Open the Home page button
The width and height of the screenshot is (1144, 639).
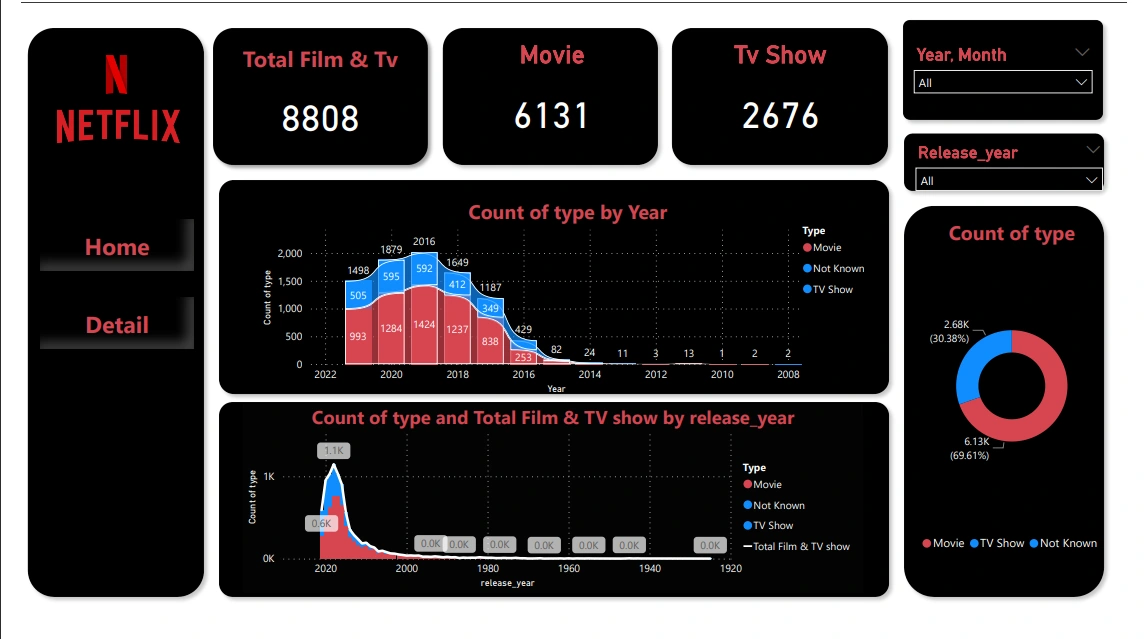[117, 247]
